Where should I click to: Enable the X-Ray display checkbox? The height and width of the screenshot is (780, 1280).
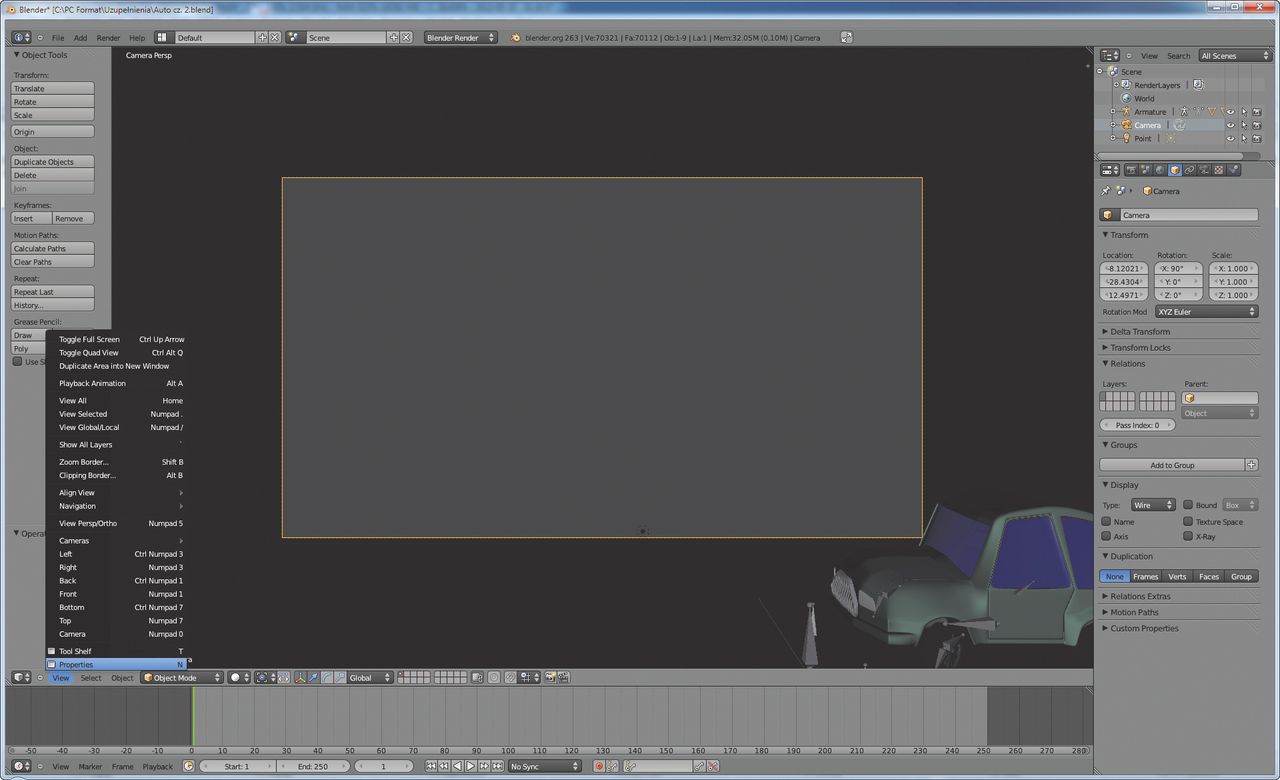(x=1188, y=536)
